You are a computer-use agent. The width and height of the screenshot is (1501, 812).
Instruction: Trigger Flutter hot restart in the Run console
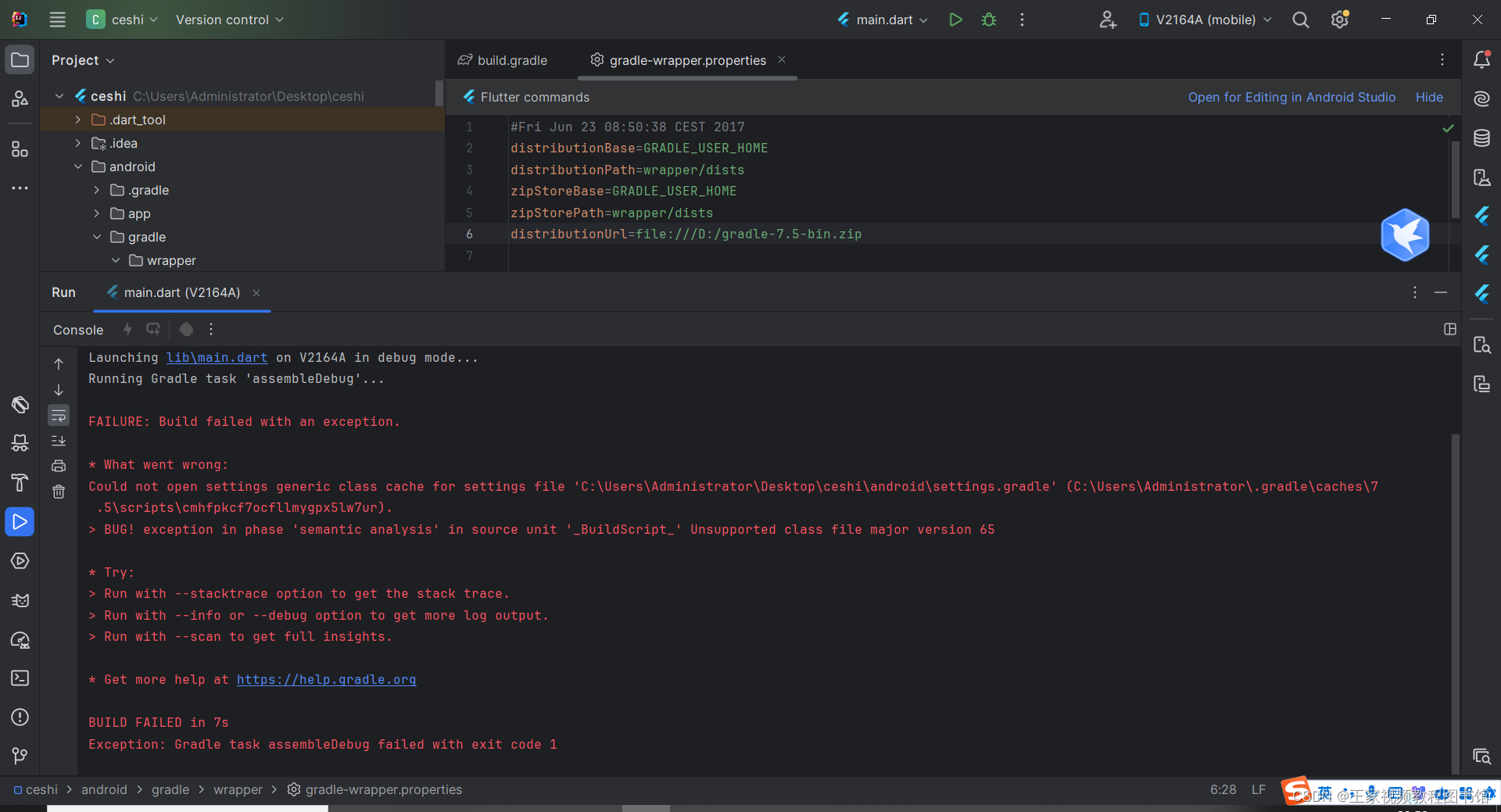153,329
